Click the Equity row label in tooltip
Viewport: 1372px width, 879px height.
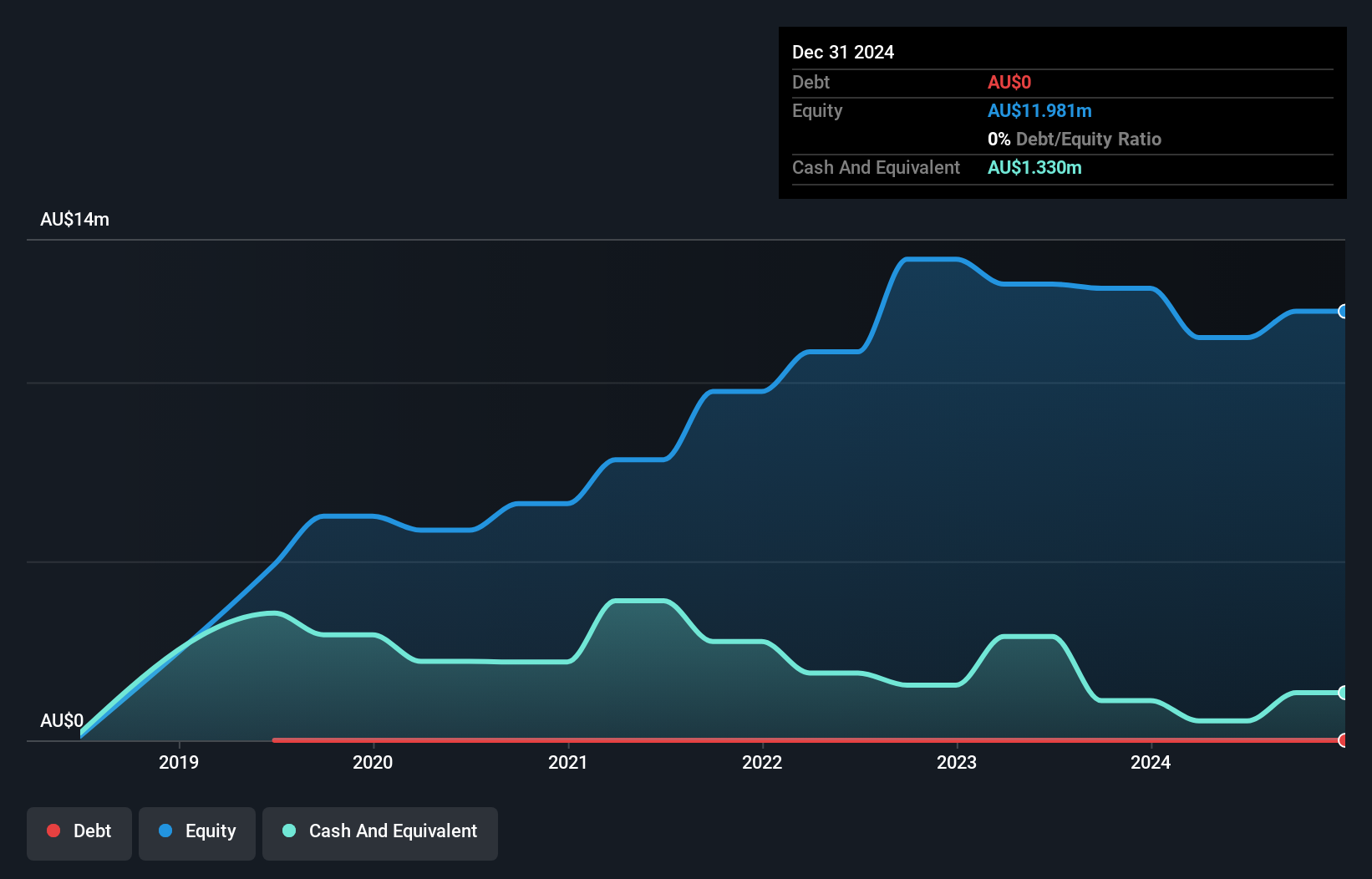817,110
